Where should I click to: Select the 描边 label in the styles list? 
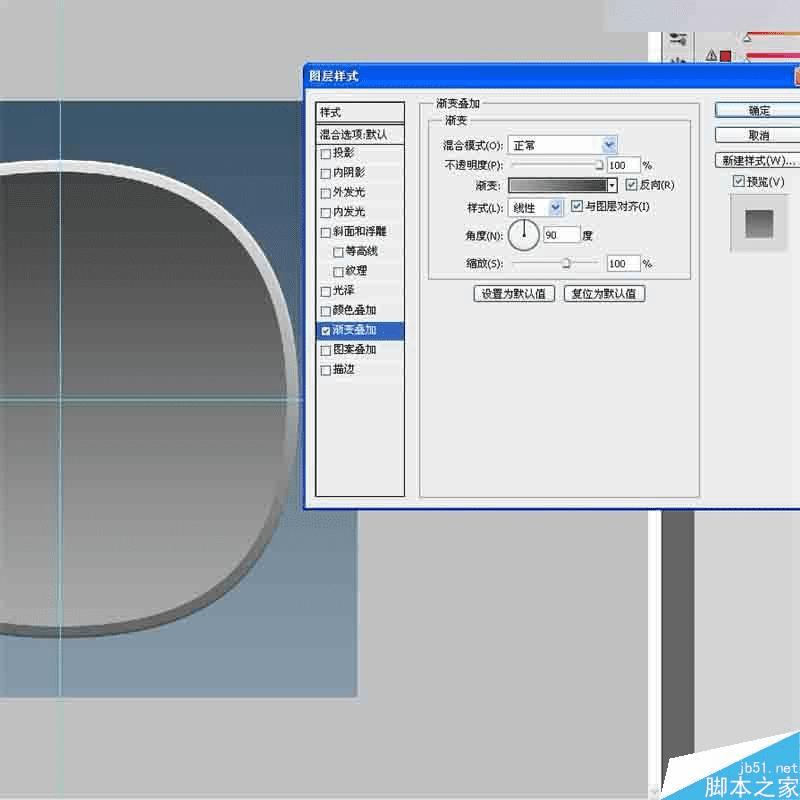(x=343, y=369)
